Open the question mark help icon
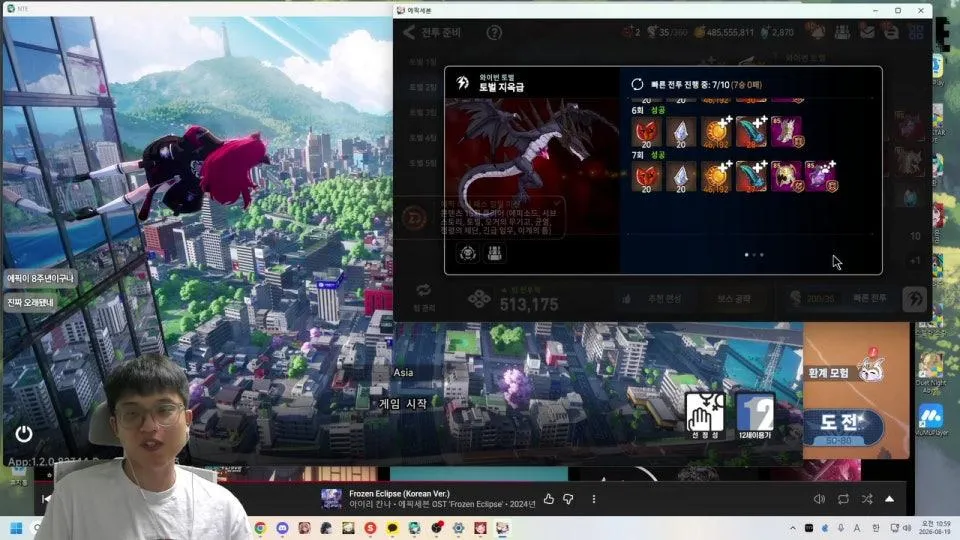 (x=494, y=32)
